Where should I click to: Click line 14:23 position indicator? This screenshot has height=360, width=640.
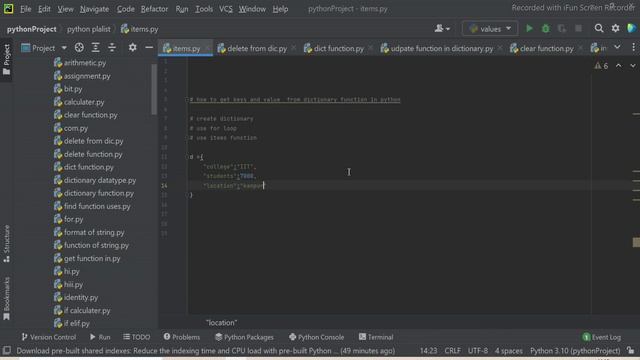[428, 351]
